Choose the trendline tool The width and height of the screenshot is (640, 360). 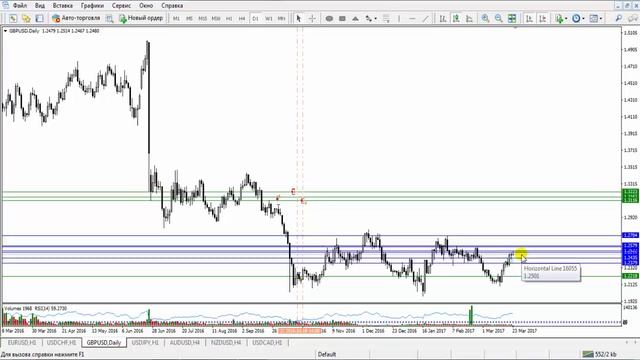[425, 18]
